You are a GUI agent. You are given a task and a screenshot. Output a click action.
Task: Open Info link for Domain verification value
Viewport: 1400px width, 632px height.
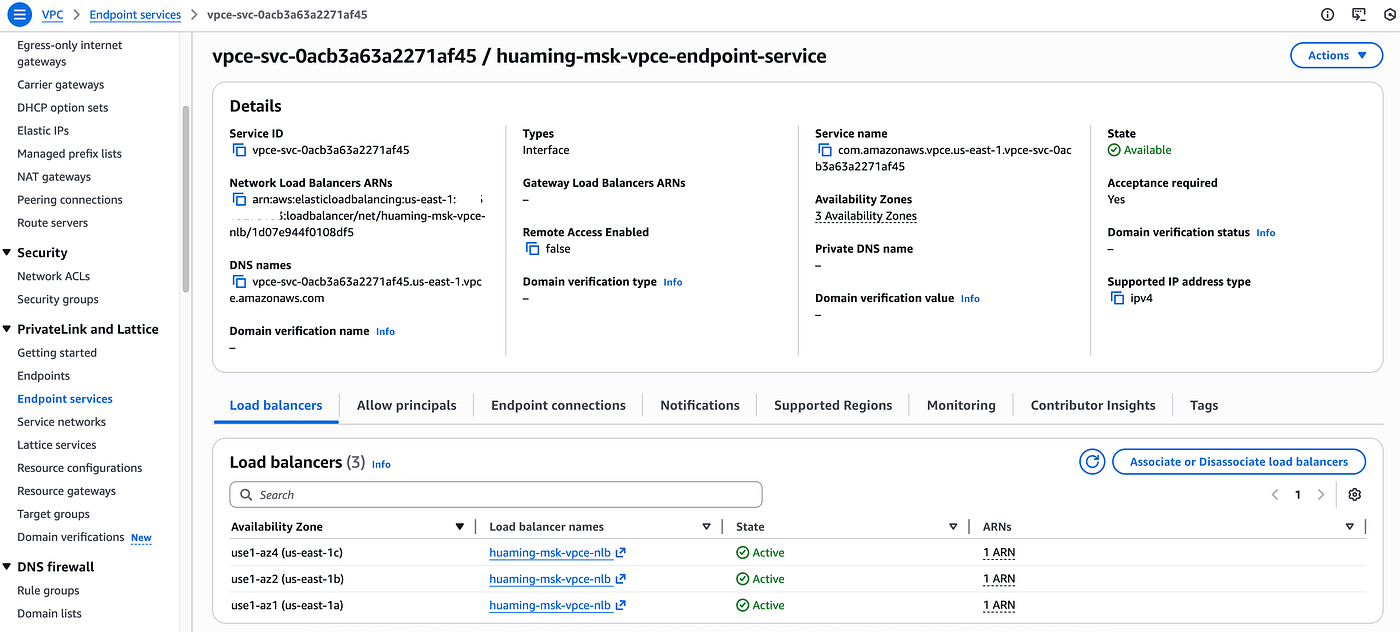[x=970, y=298]
